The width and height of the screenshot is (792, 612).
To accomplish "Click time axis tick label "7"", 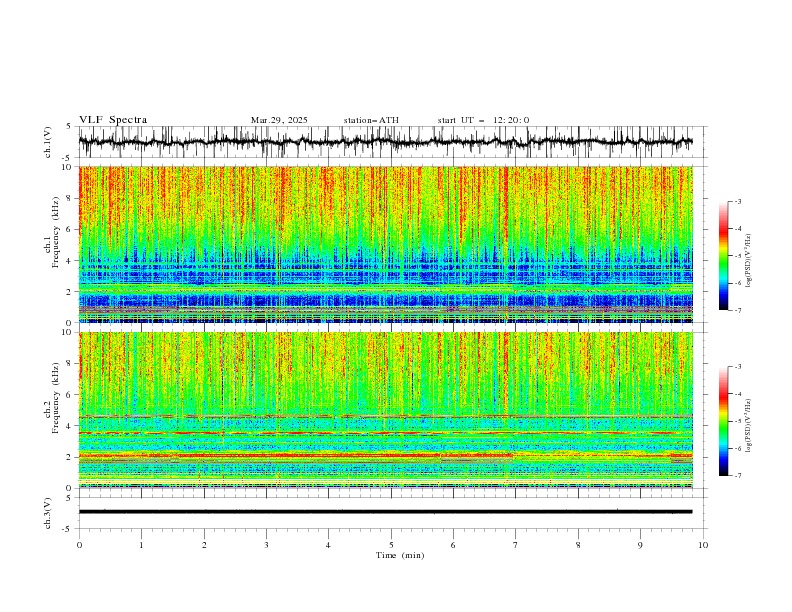I will point(516,545).
